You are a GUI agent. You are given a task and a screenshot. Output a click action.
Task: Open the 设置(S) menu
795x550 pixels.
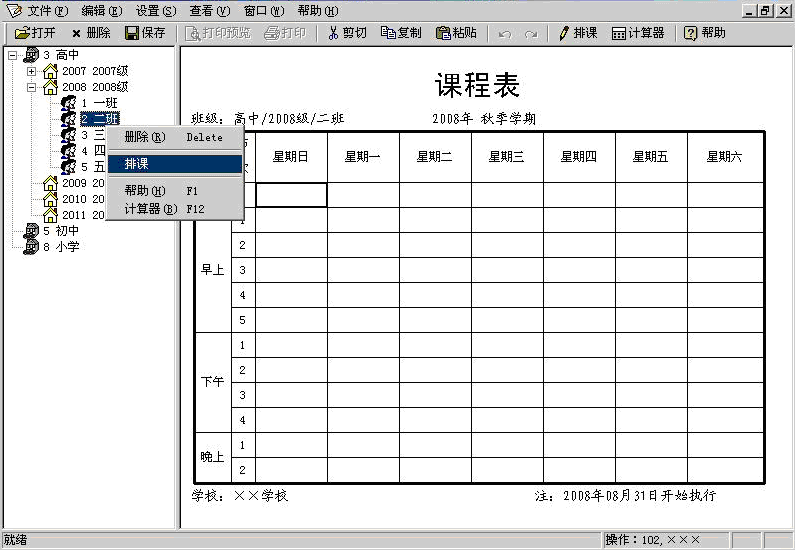pyautogui.click(x=155, y=10)
